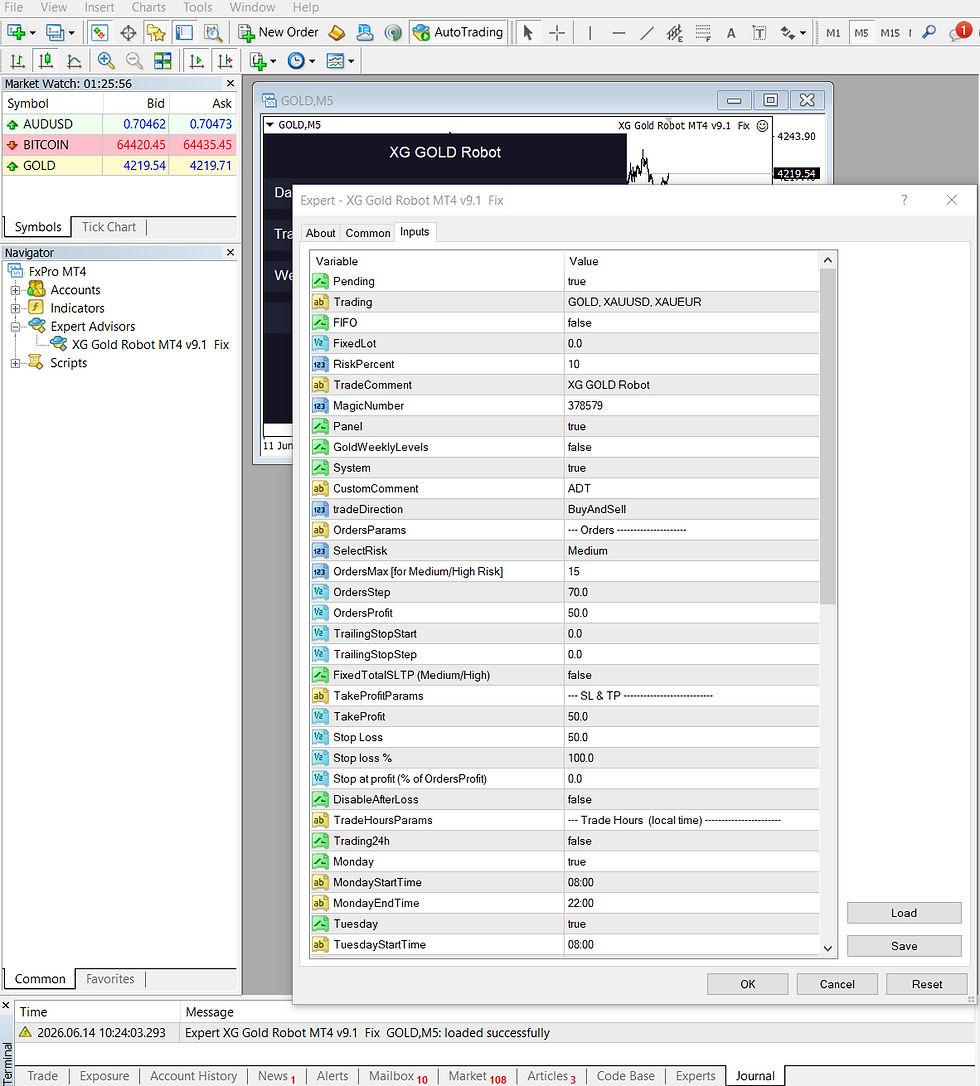This screenshot has height=1086, width=980.
Task: Switch to the About tab in Expert dialog
Action: coord(320,233)
